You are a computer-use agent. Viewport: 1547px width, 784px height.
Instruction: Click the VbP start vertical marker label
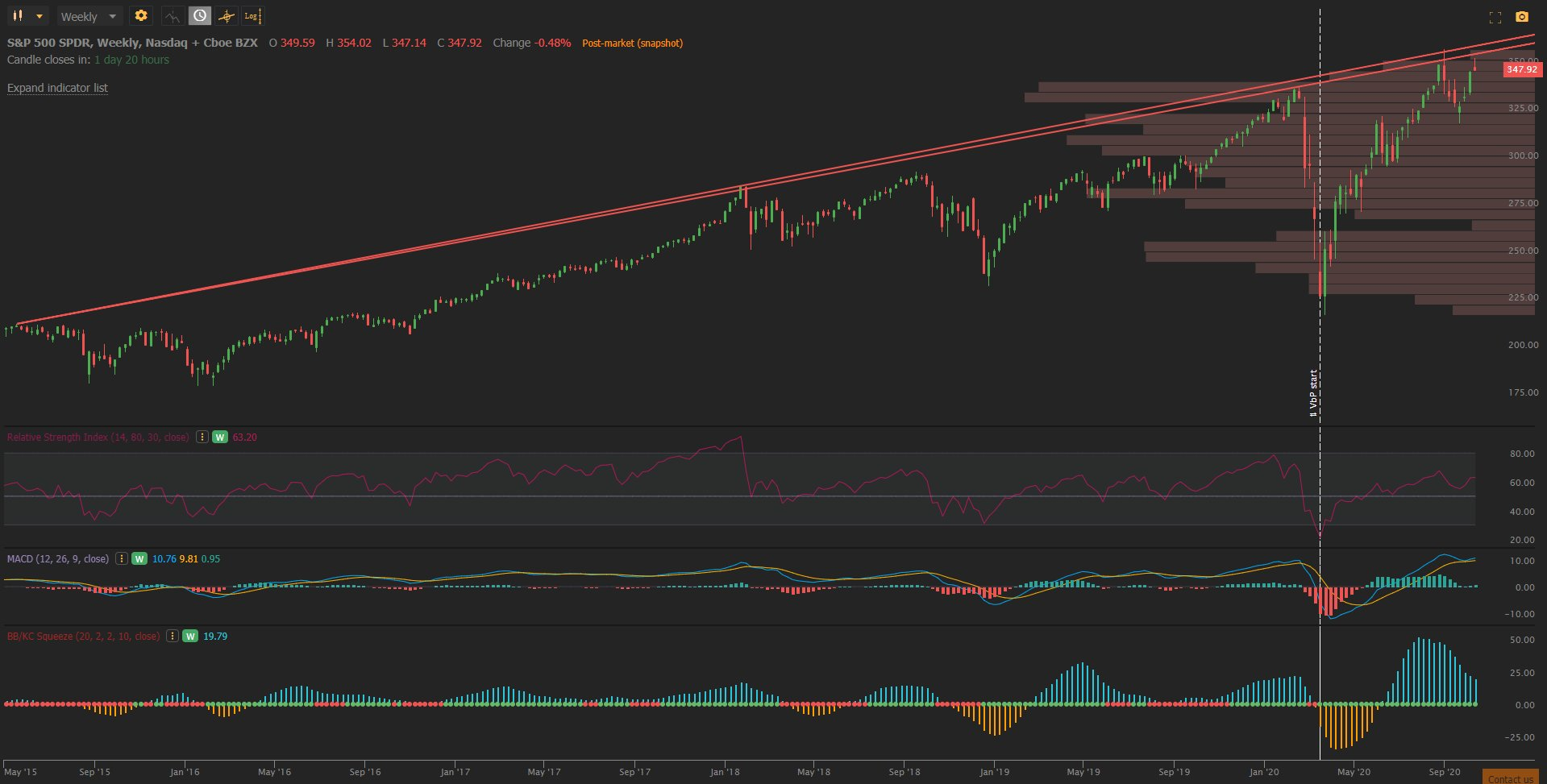[1313, 393]
